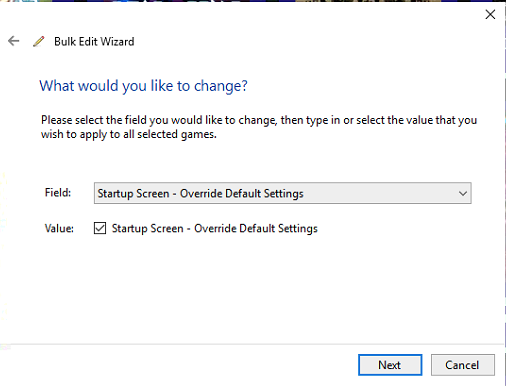Select 'Startup Screen' text inside Field box

click(133, 194)
